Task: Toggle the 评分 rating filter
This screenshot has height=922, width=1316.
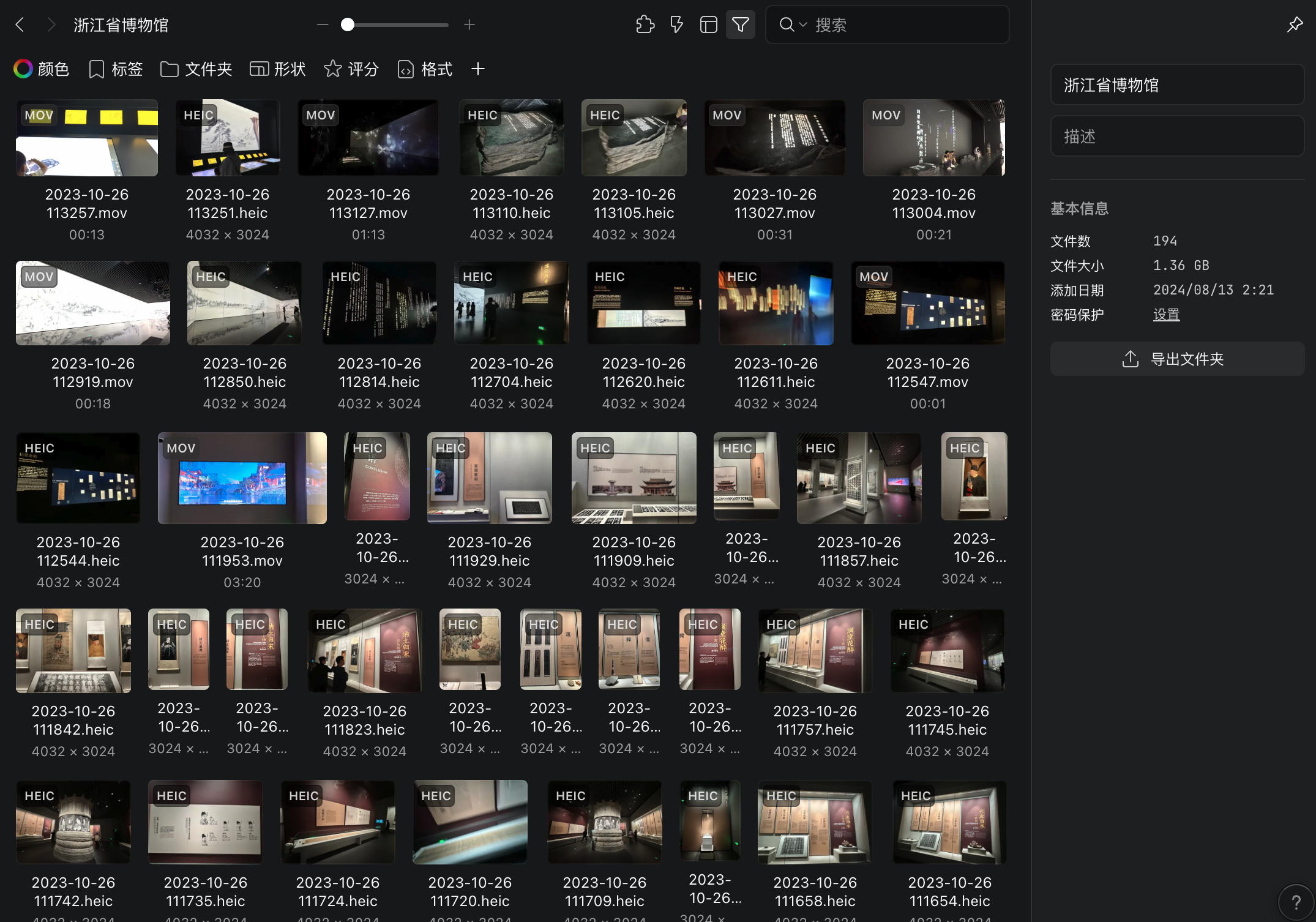Action: pyautogui.click(x=350, y=69)
